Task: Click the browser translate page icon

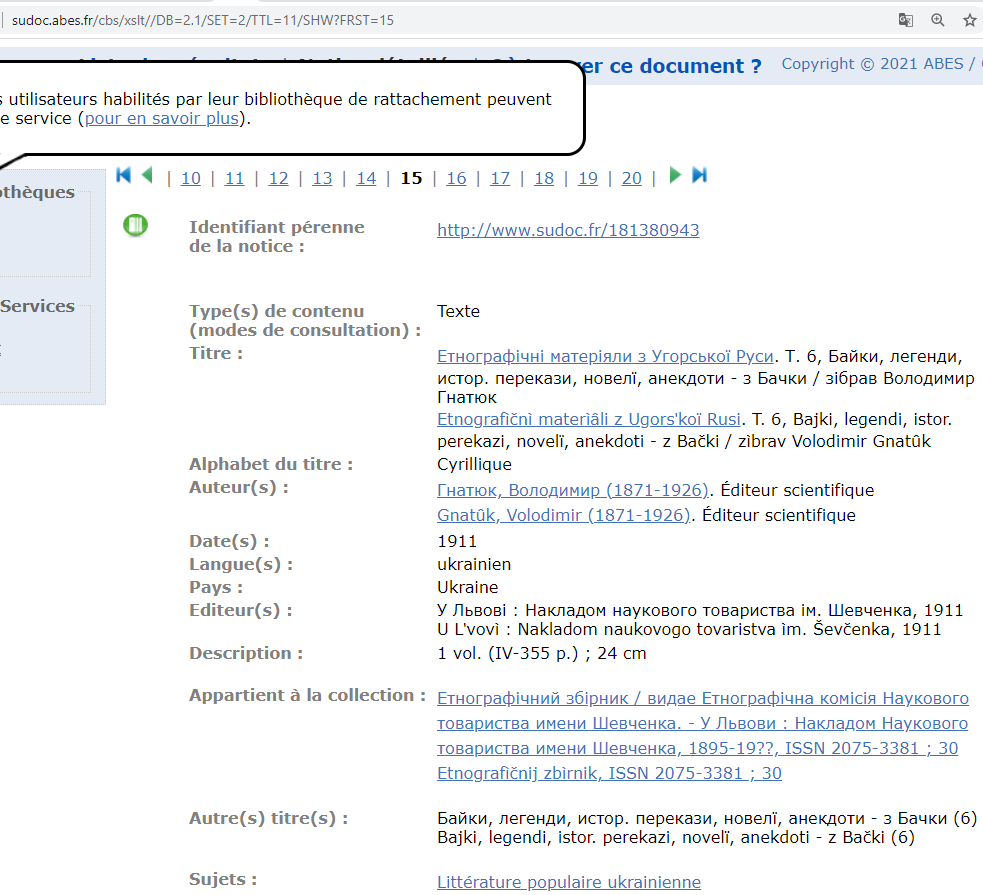Action: [906, 20]
